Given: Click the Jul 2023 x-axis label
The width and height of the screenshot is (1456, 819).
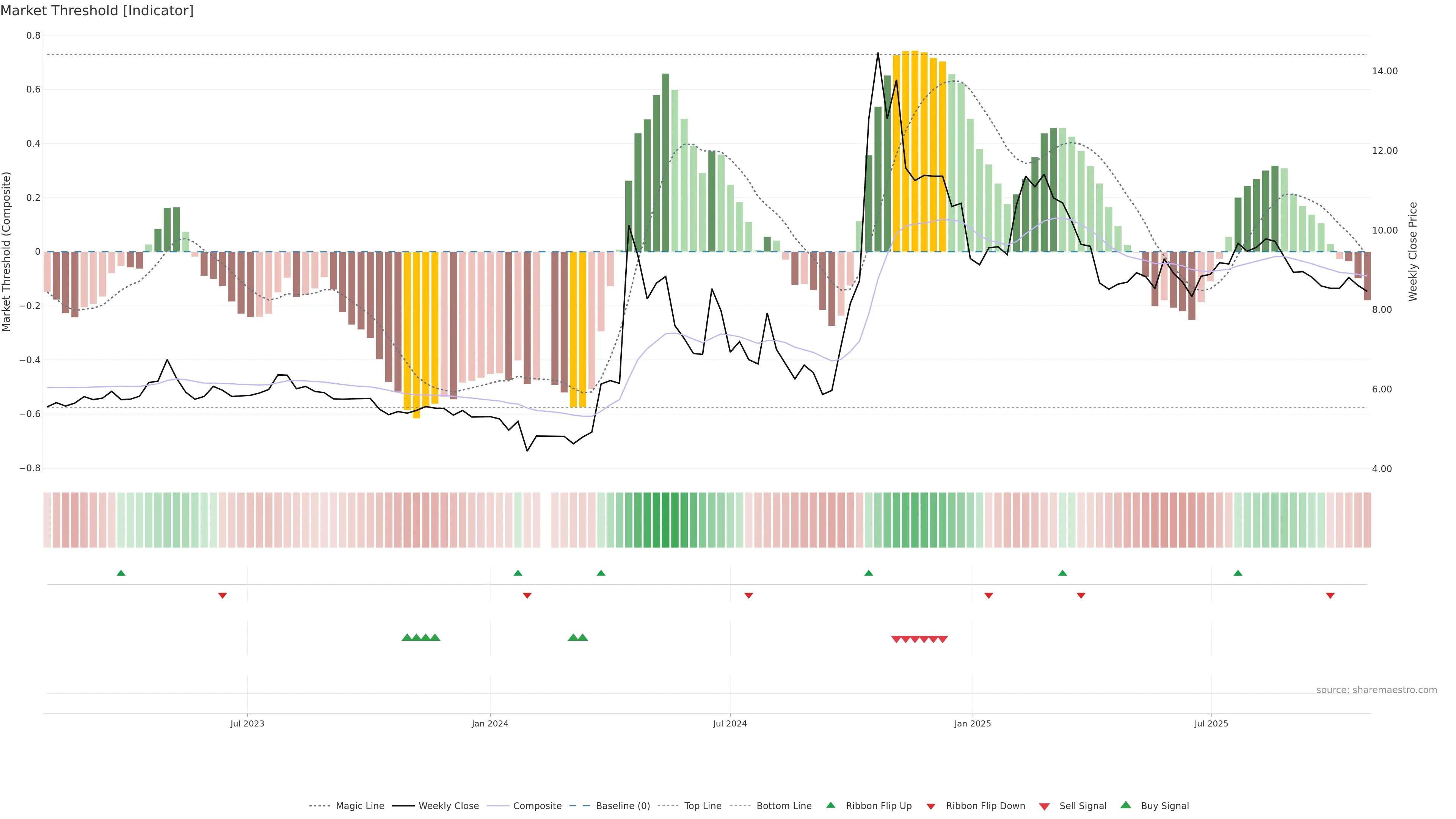Looking at the screenshot, I should pyautogui.click(x=247, y=723).
